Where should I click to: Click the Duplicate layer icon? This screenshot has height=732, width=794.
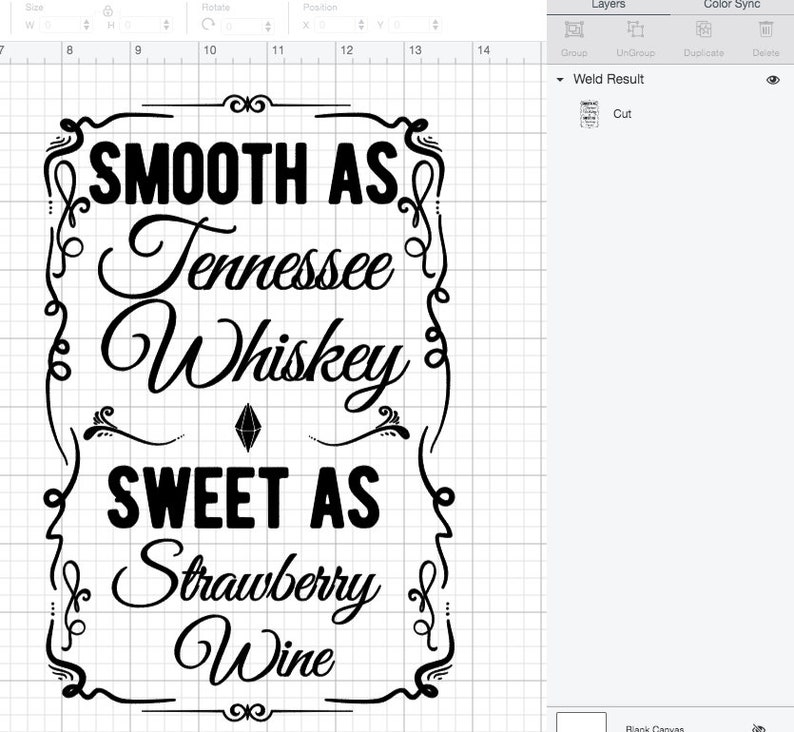coord(703,30)
